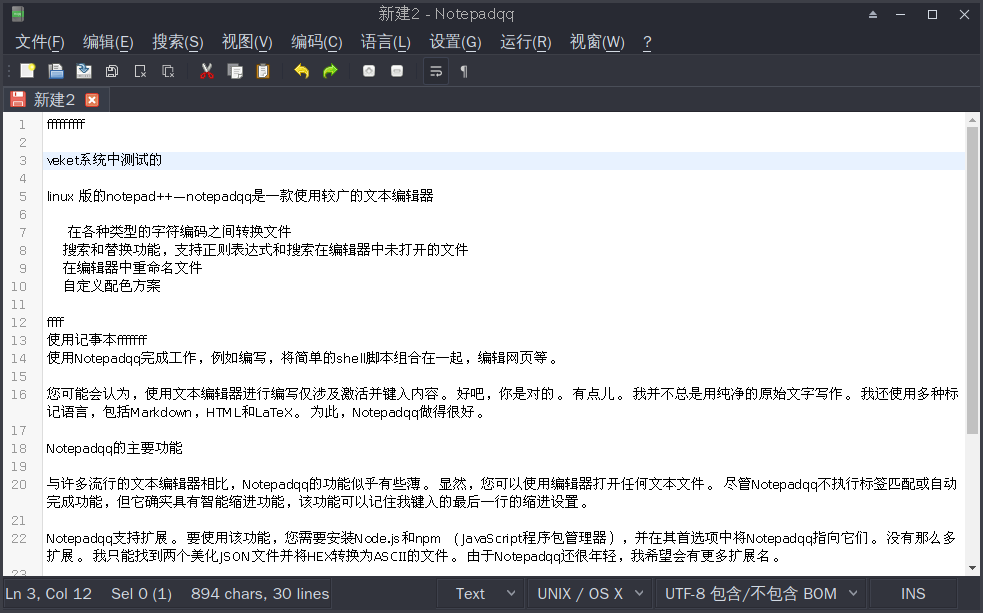Click the line '使用记事本fffffff'
This screenshot has width=983, height=613.
click(97, 340)
